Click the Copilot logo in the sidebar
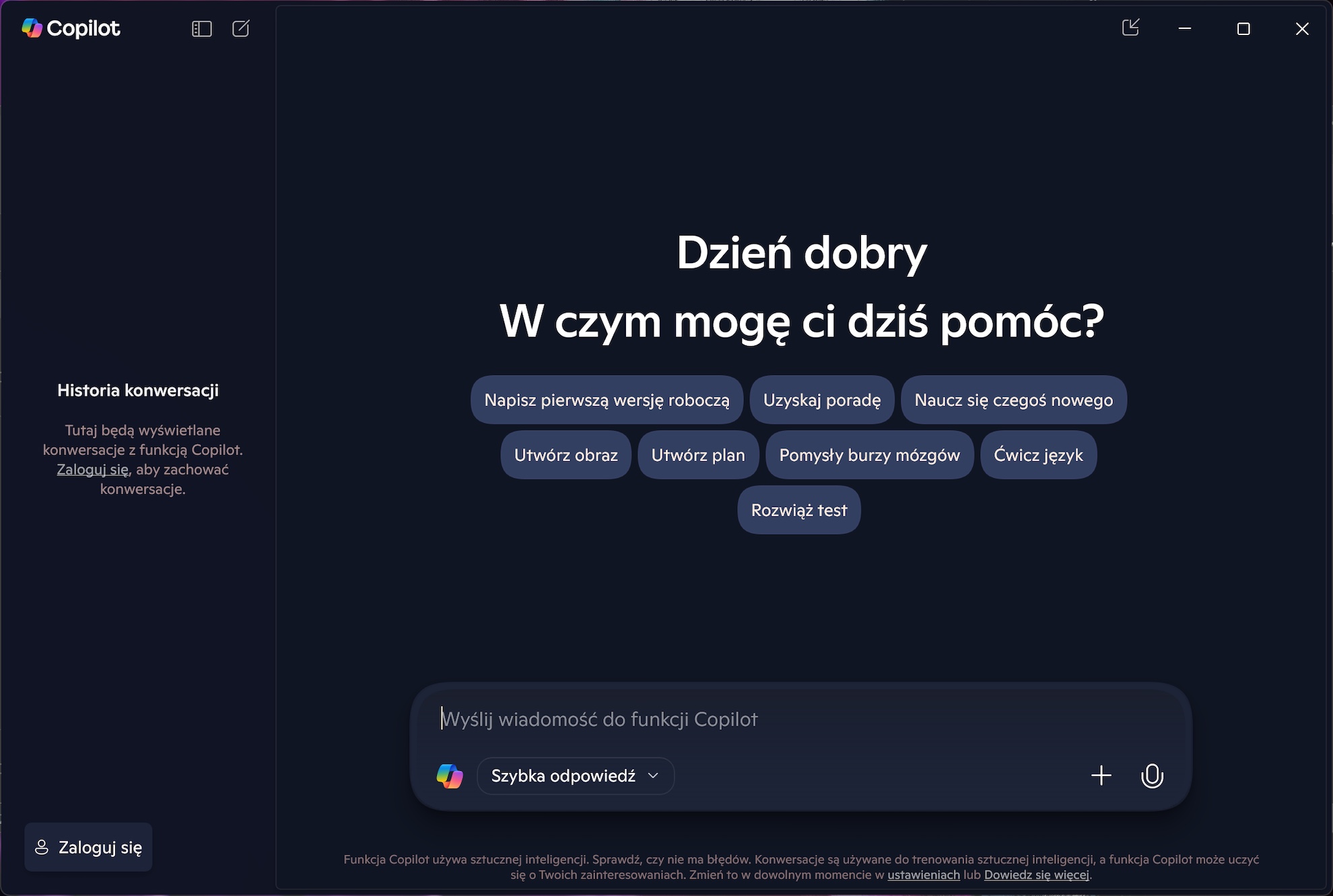 (71, 28)
